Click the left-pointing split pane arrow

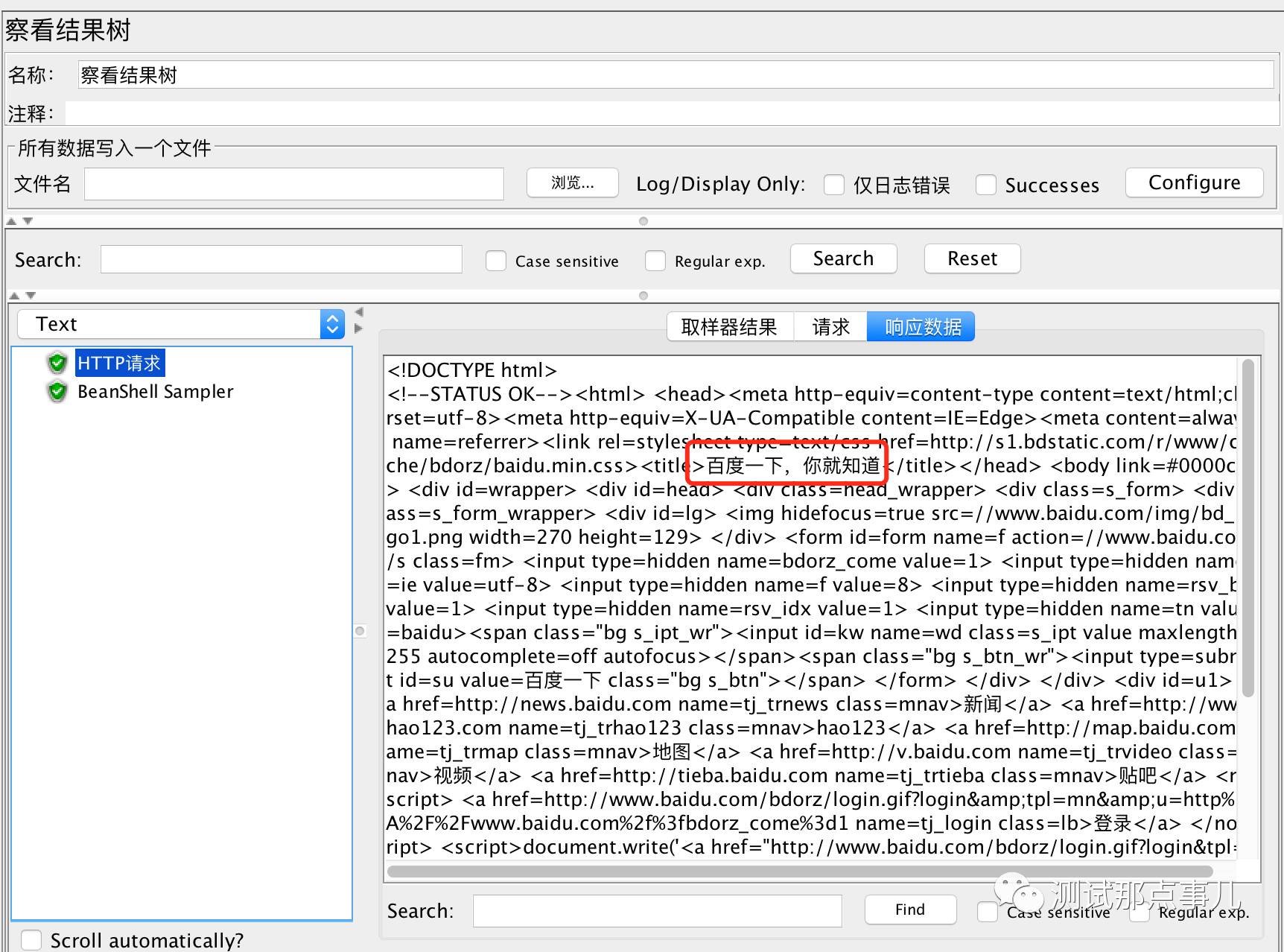(x=359, y=312)
